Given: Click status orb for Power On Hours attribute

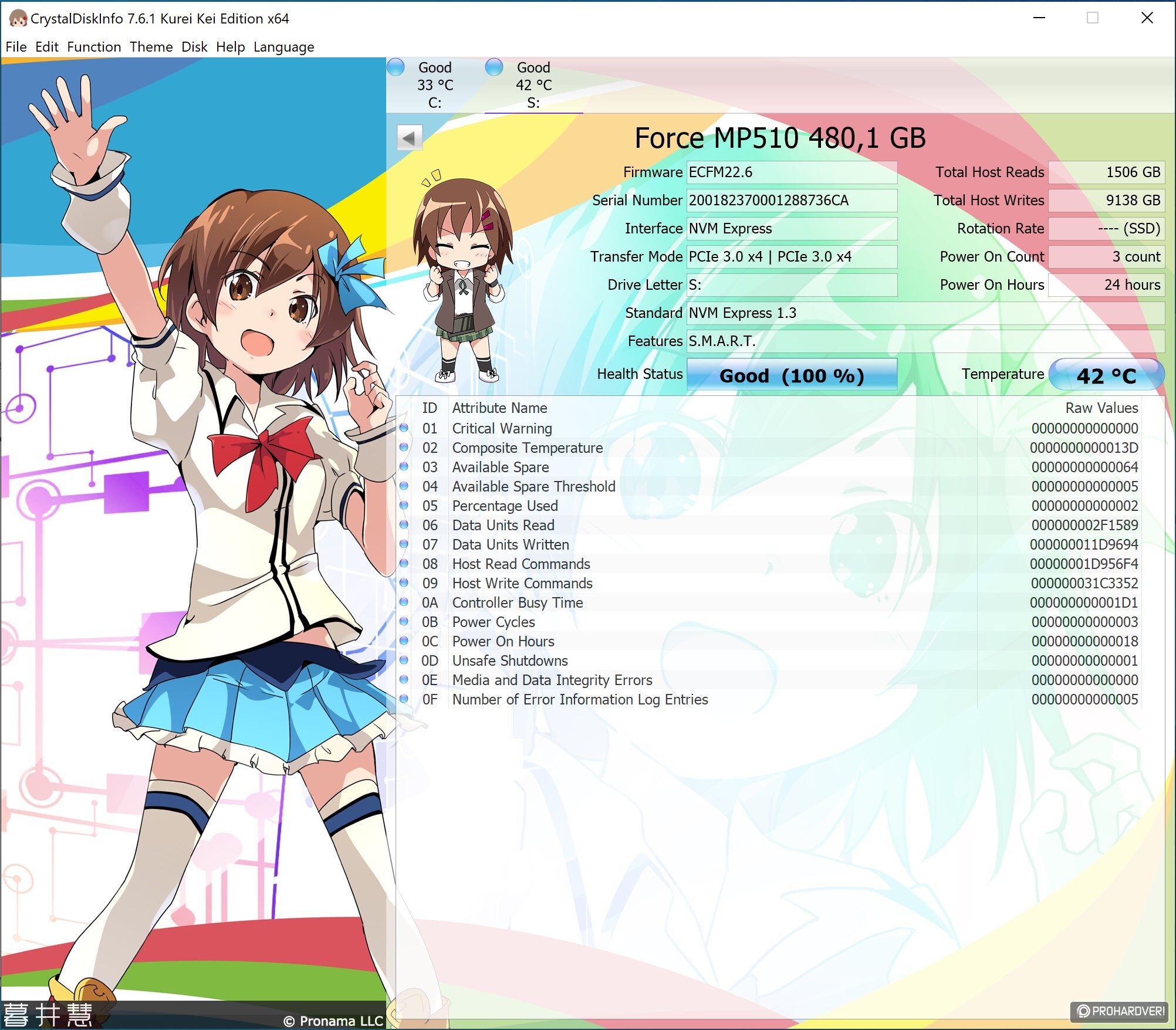Looking at the screenshot, I should (x=404, y=641).
